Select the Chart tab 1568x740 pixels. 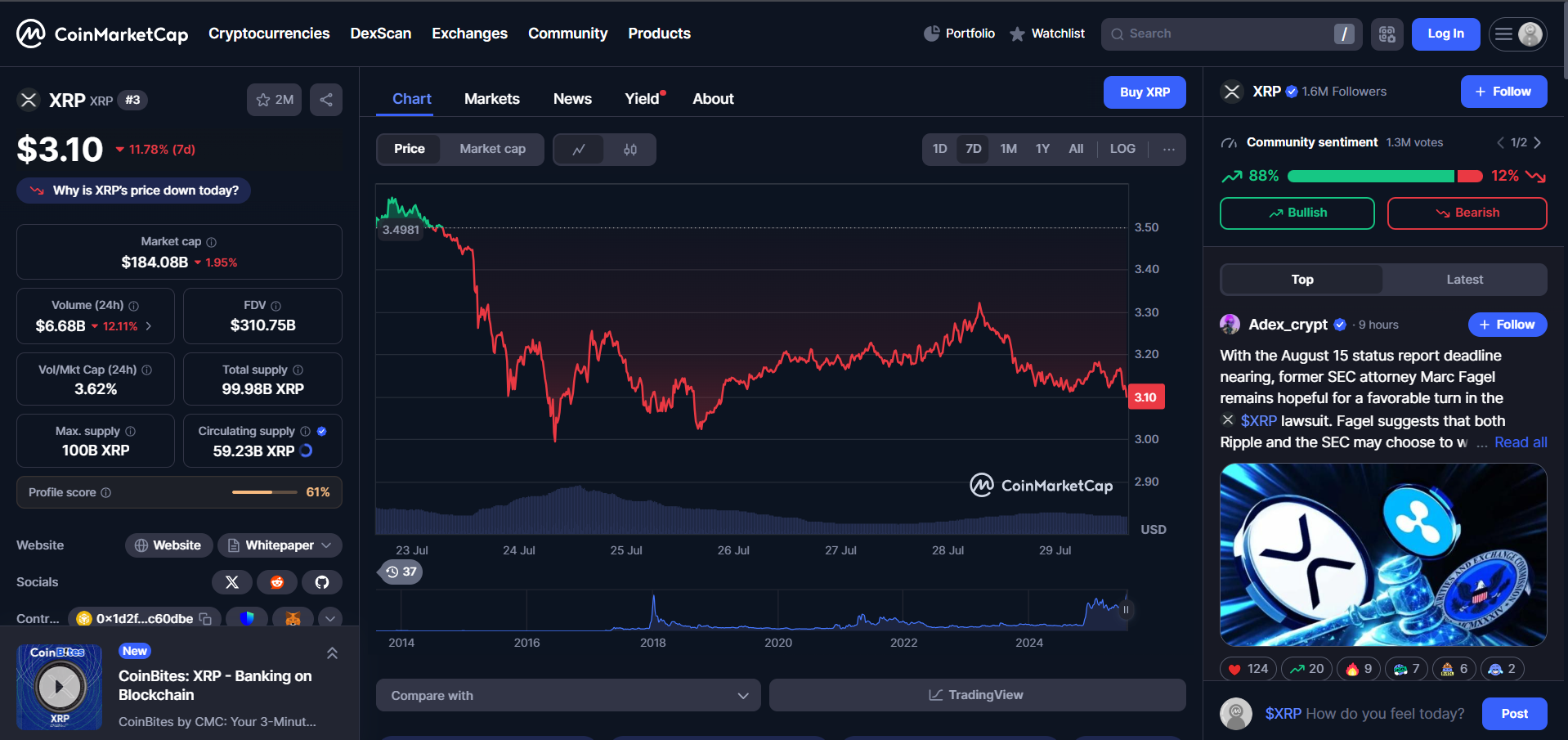[x=412, y=99]
